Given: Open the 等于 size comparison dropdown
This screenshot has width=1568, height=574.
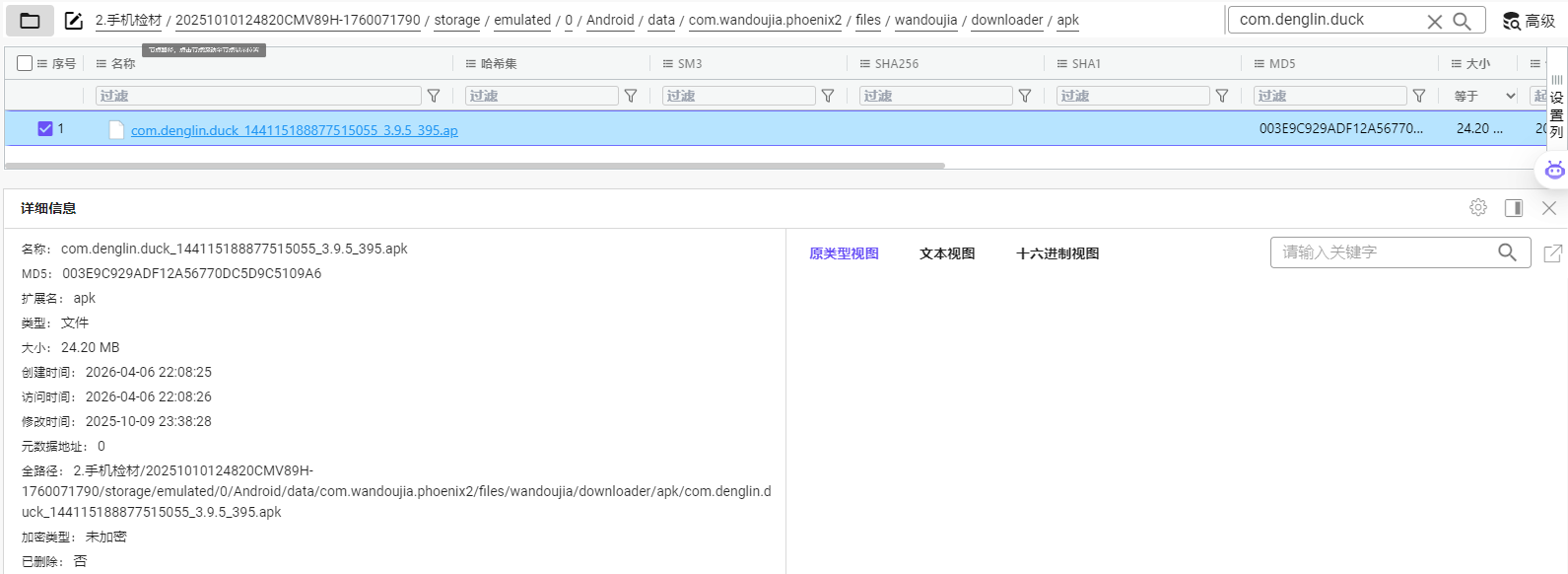Looking at the screenshot, I should (1483, 96).
